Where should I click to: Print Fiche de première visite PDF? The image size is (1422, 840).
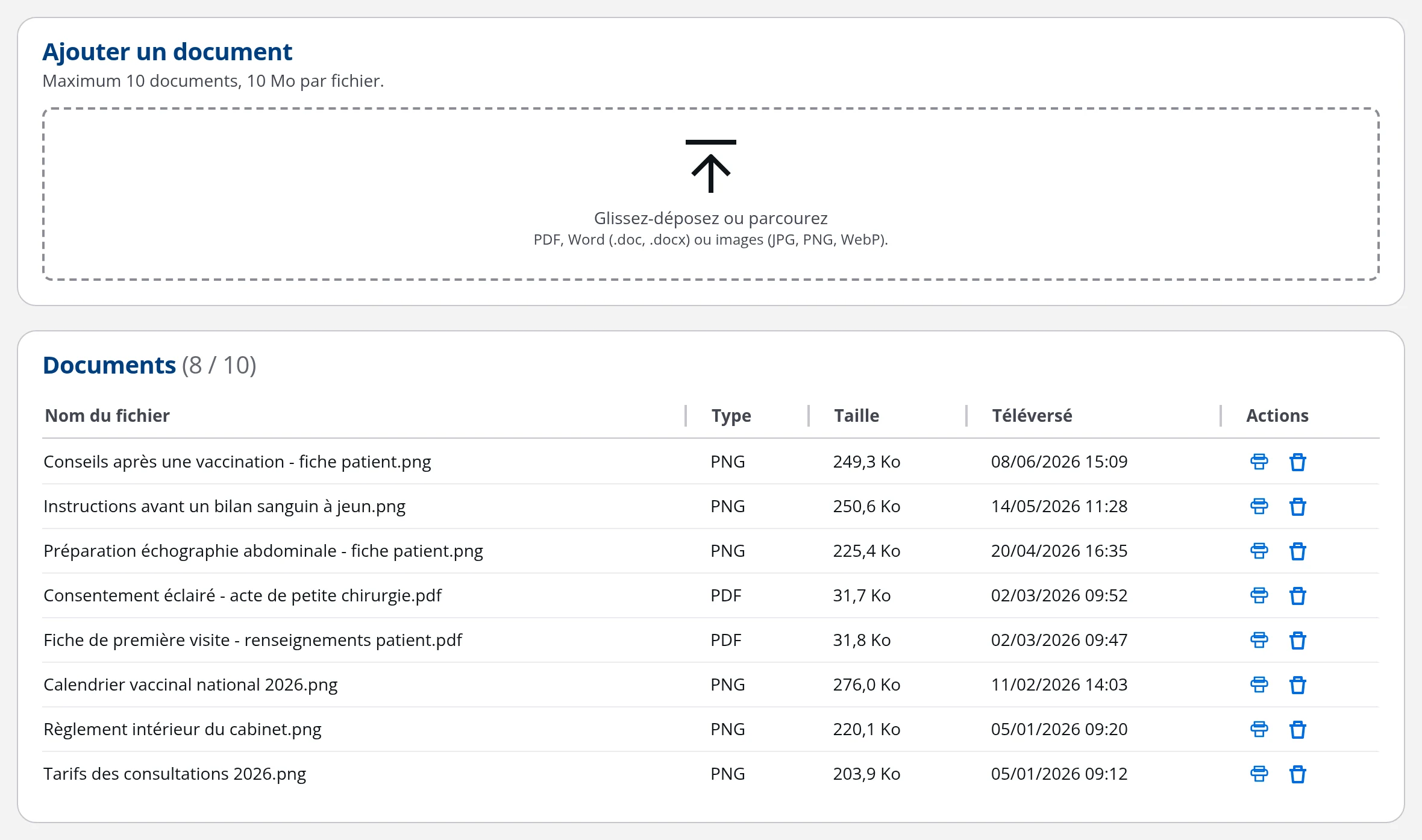coord(1259,640)
